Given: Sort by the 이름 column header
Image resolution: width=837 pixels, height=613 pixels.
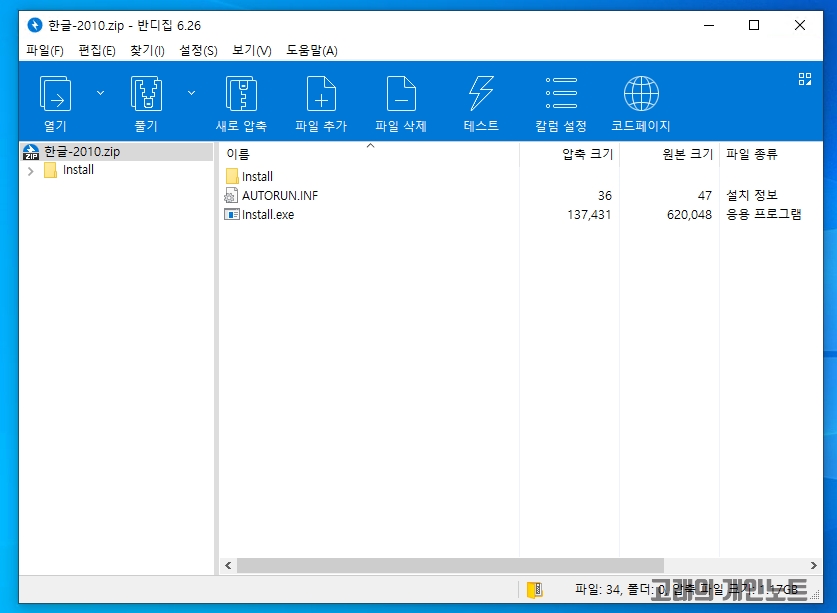Looking at the screenshot, I should (238, 154).
